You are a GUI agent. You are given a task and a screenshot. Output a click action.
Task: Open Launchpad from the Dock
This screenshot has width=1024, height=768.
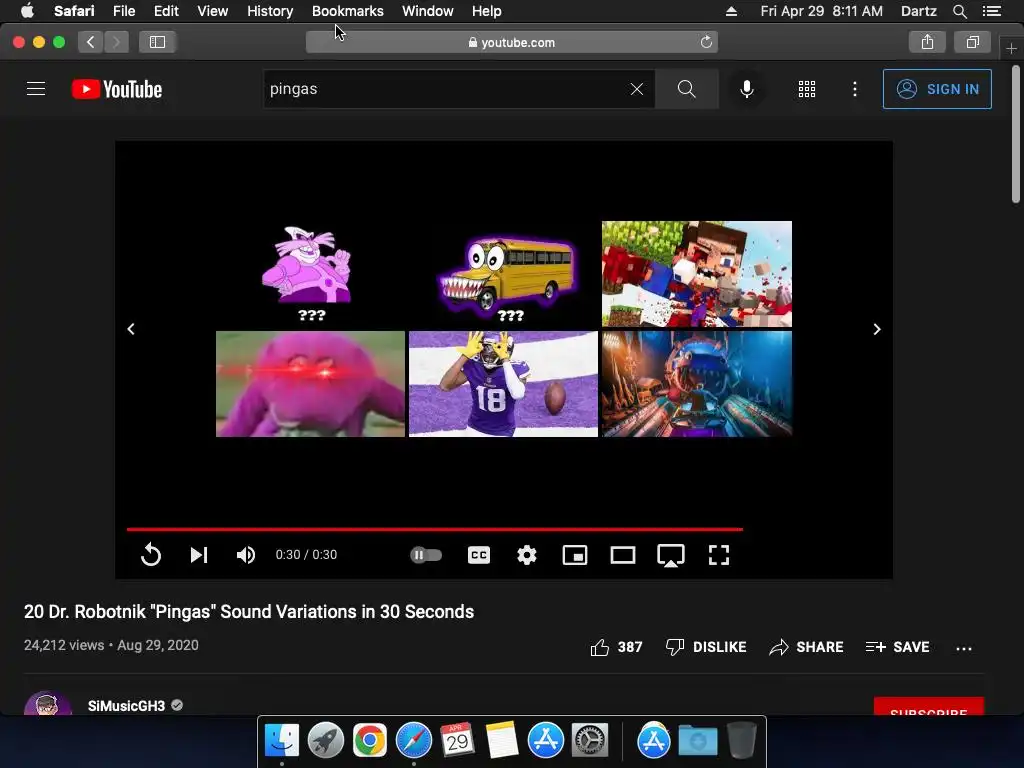point(325,740)
